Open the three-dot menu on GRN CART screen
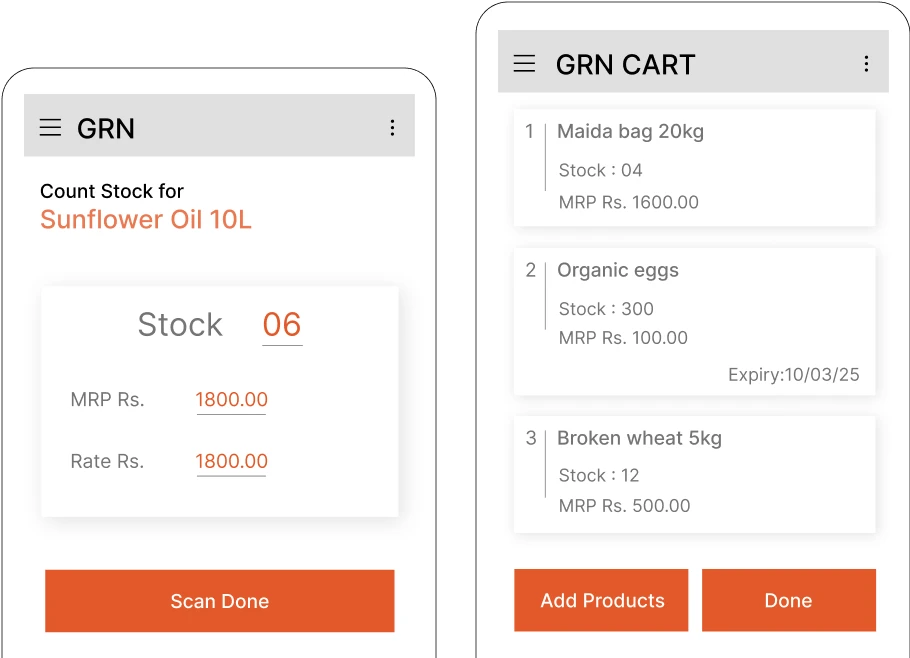This screenshot has height=658, width=910. [866, 62]
